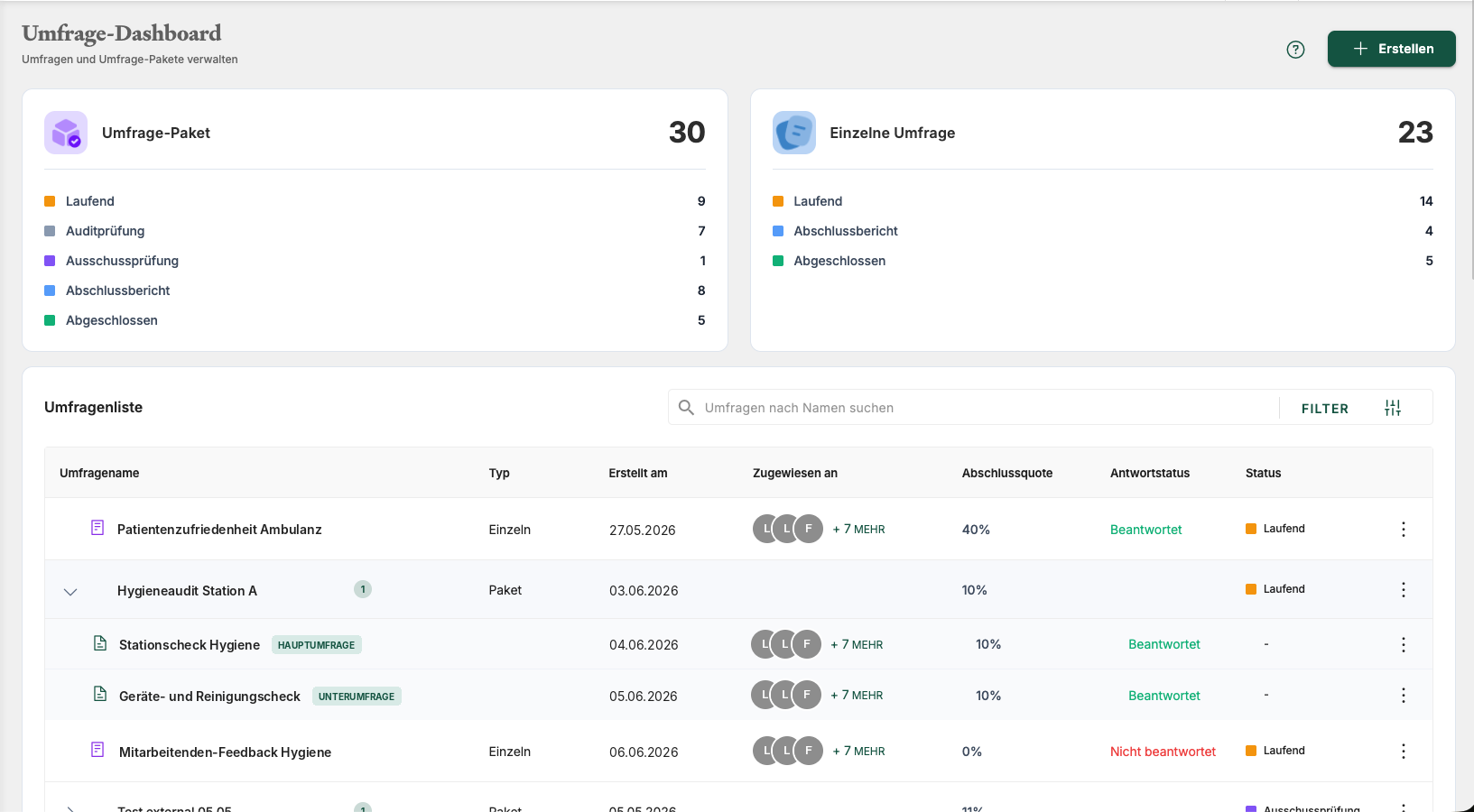The width and height of the screenshot is (1474, 812).
Task: Sort by the Status column header
Action: coord(1263,473)
